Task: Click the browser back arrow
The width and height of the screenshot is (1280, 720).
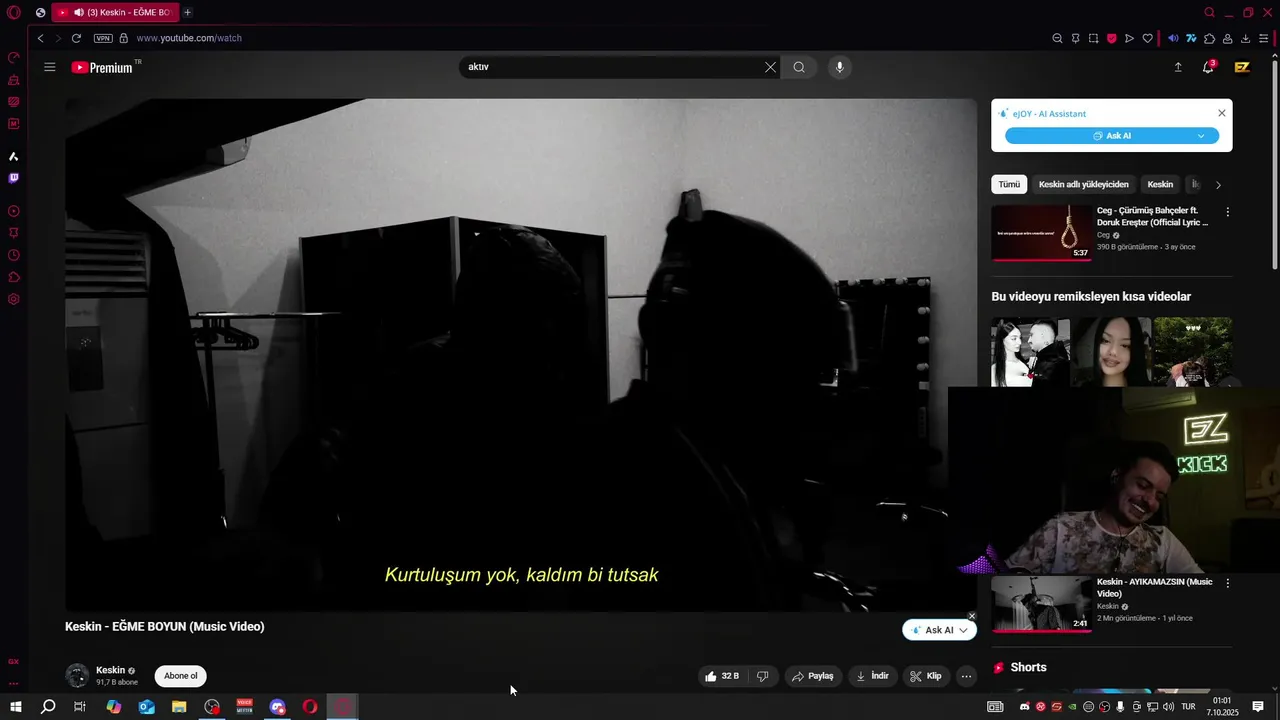Action: point(40,38)
